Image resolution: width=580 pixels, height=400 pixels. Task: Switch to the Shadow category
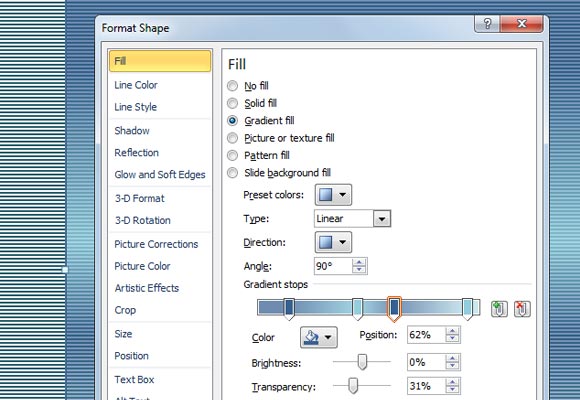tap(132, 131)
